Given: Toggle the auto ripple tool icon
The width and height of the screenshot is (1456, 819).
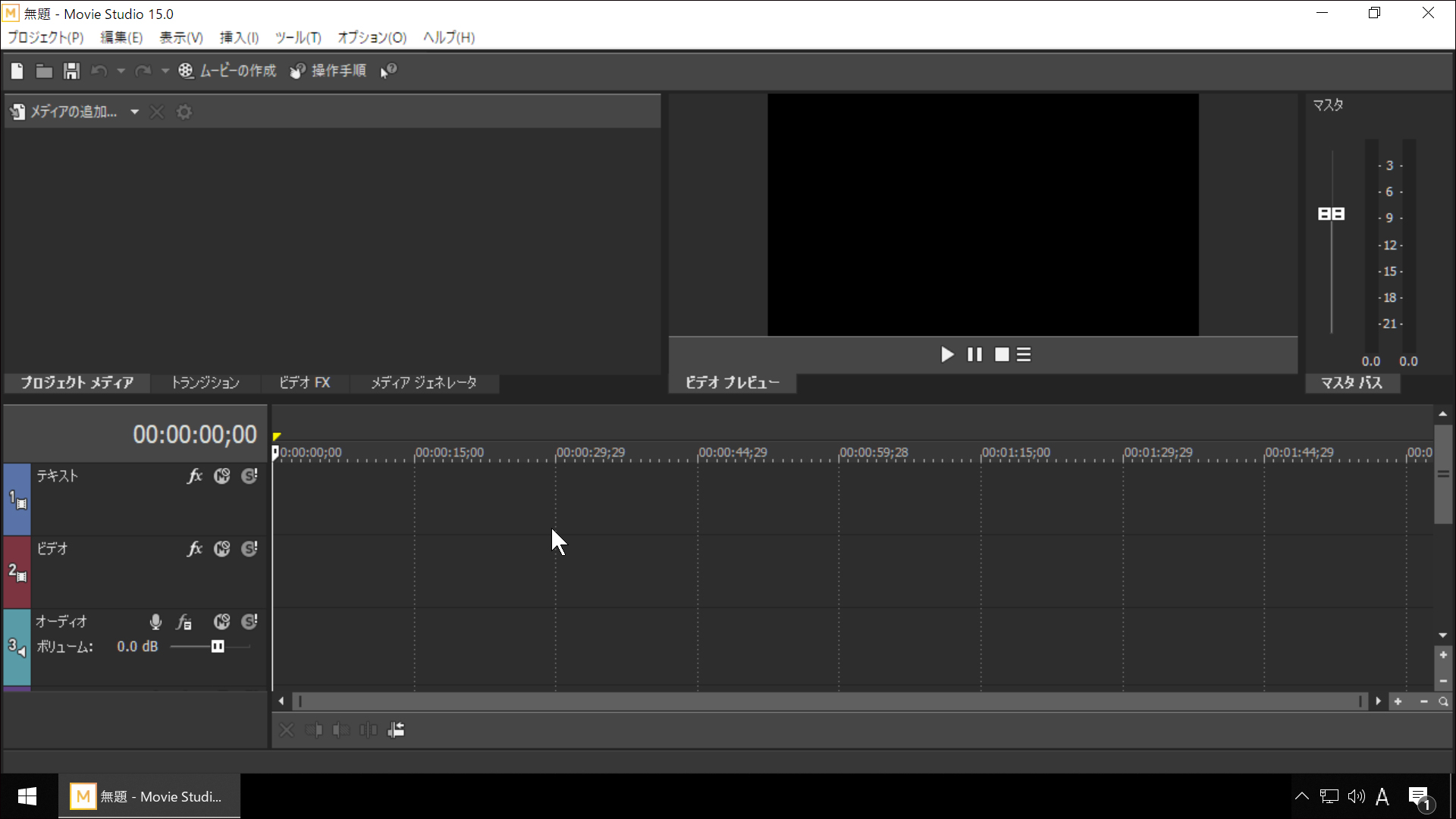Looking at the screenshot, I should 396,730.
